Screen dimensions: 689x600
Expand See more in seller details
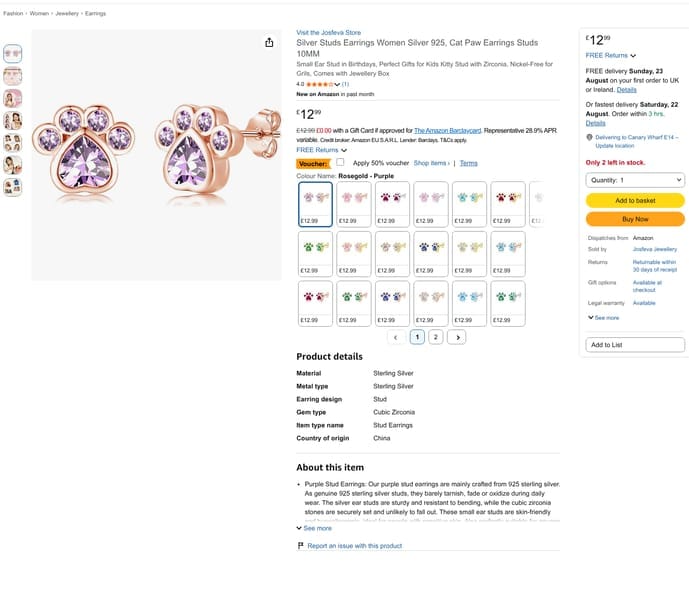(x=603, y=317)
